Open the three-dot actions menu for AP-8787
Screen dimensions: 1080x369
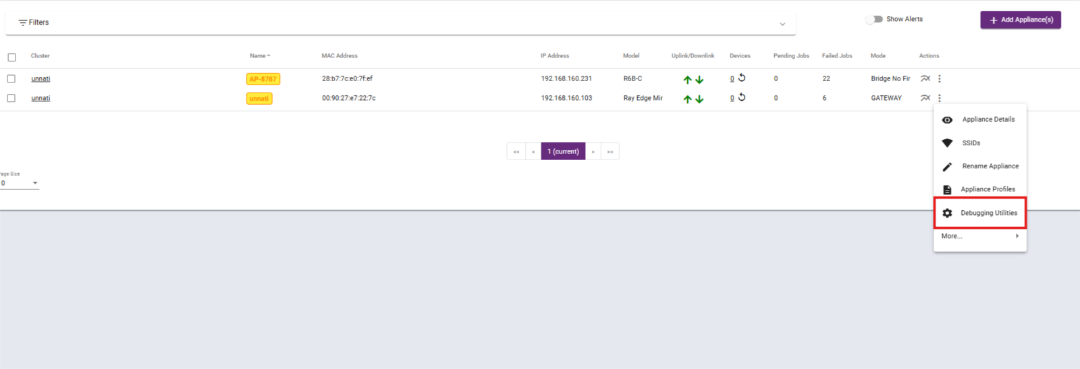pos(939,78)
